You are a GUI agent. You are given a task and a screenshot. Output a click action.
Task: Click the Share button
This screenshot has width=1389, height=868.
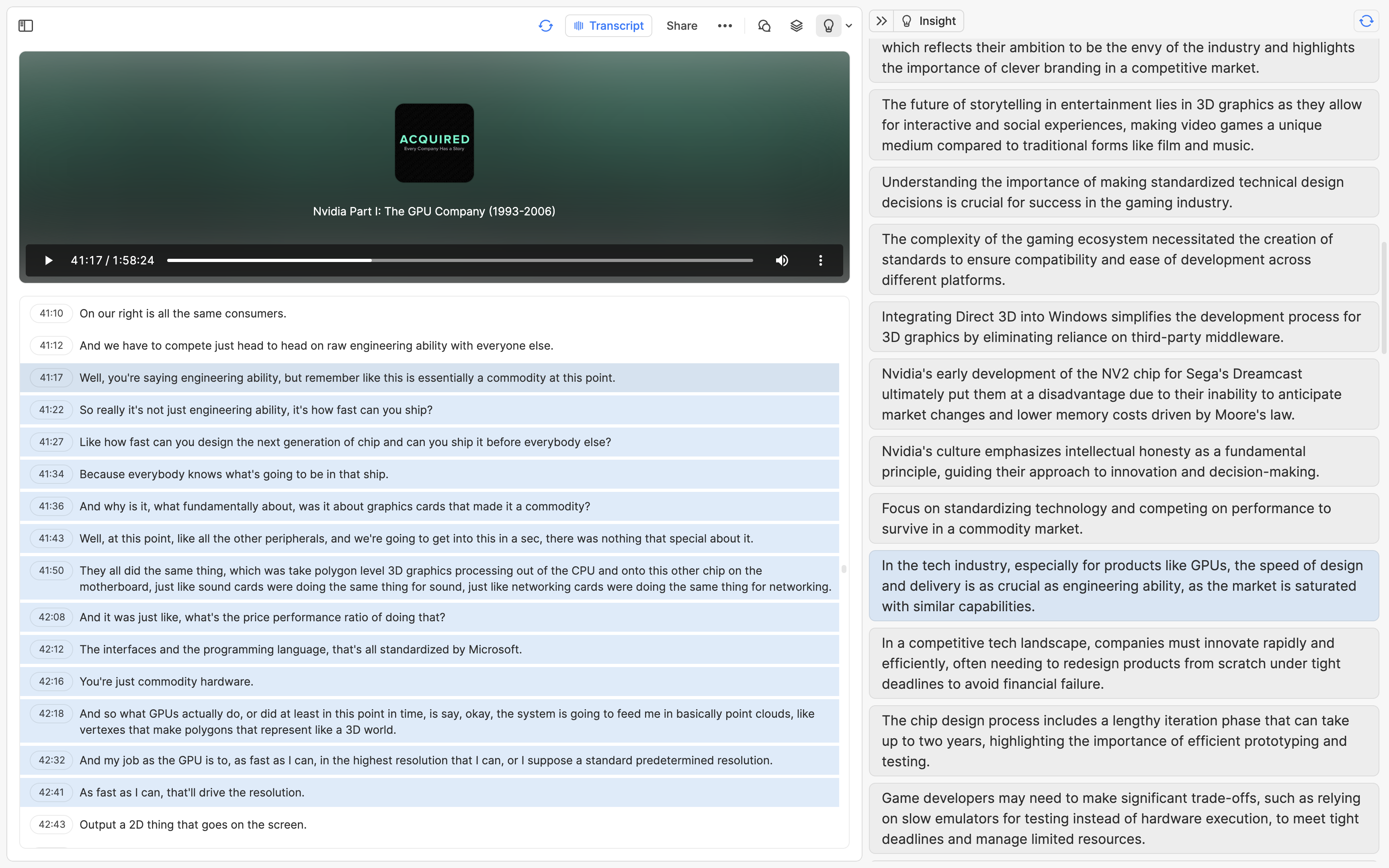tap(681, 26)
